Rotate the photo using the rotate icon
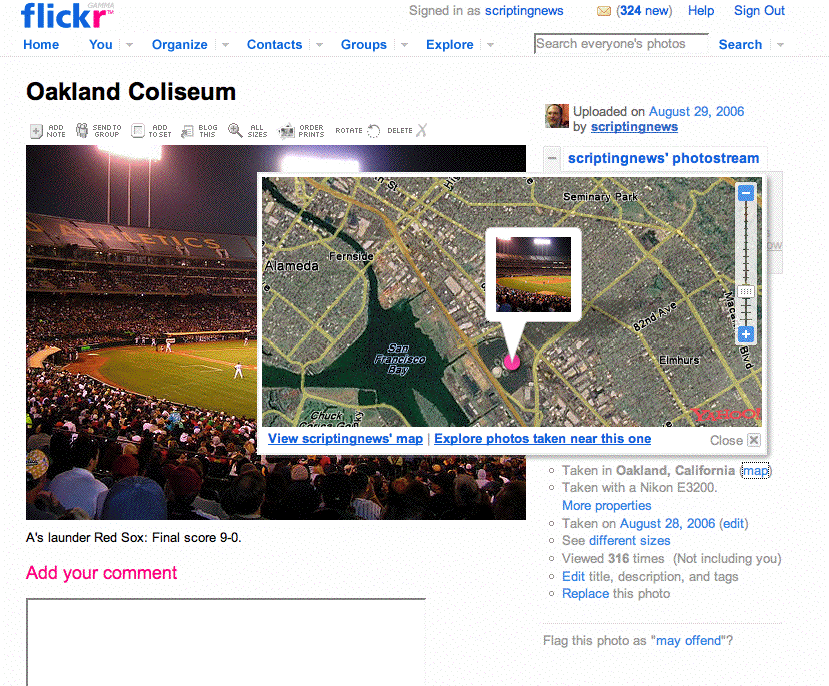The width and height of the screenshot is (829, 686). [x=373, y=131]
